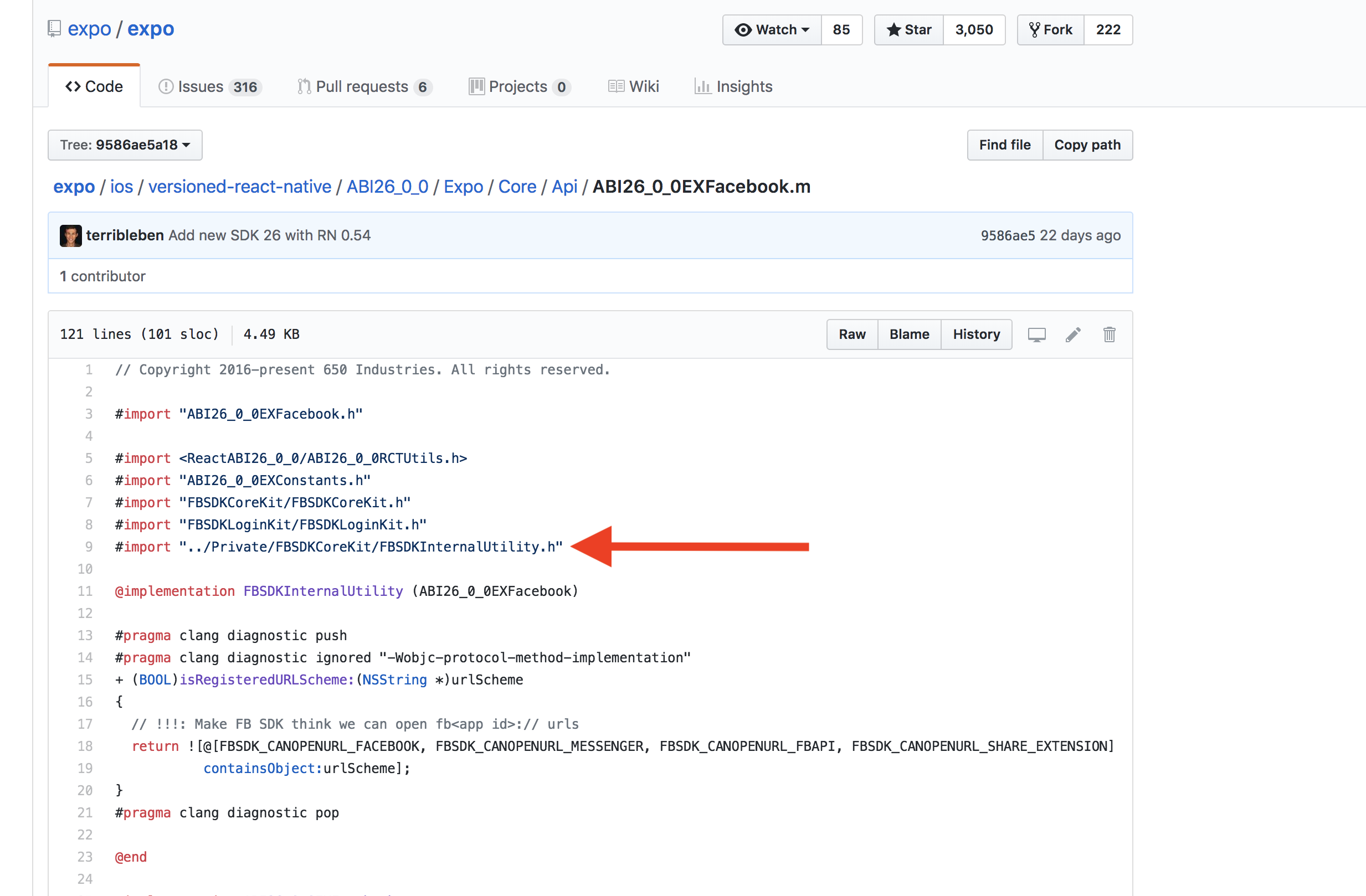Click the Raw button
Viewport: 1366px width, 896px height.
pyautogui.click(x=852, y=334)
